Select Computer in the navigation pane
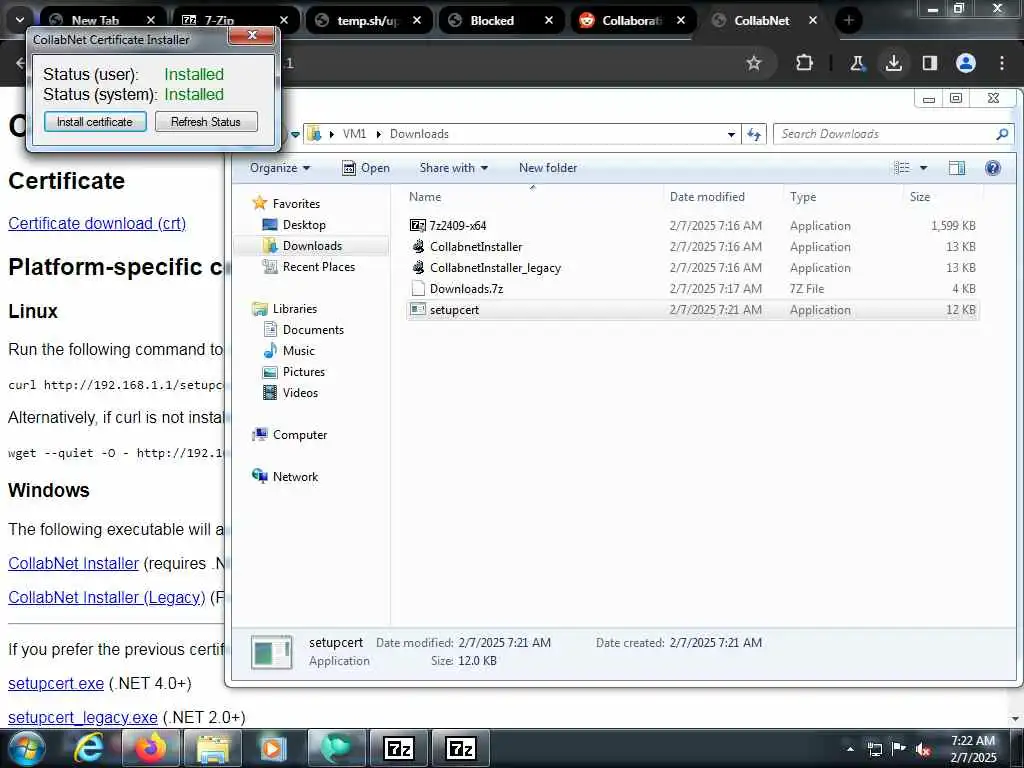The width and height of the screenshot is (1024, 768). pos(300,435)
